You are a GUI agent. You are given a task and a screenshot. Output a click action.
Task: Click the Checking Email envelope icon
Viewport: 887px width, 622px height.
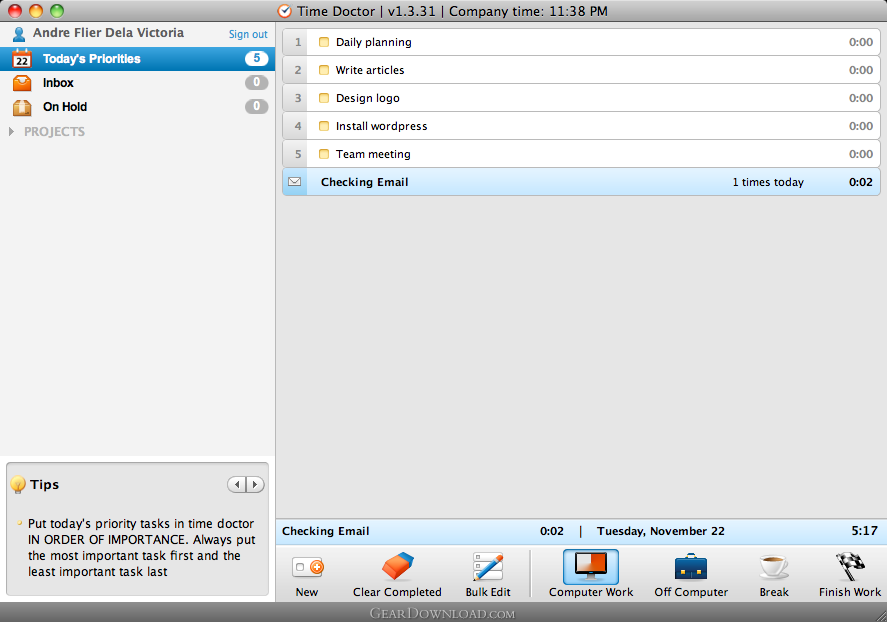pos(295,182)
